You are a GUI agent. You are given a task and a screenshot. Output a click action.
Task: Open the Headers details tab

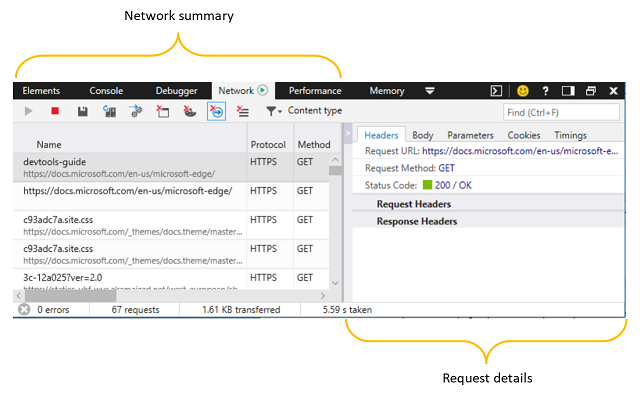pos(381,135)
